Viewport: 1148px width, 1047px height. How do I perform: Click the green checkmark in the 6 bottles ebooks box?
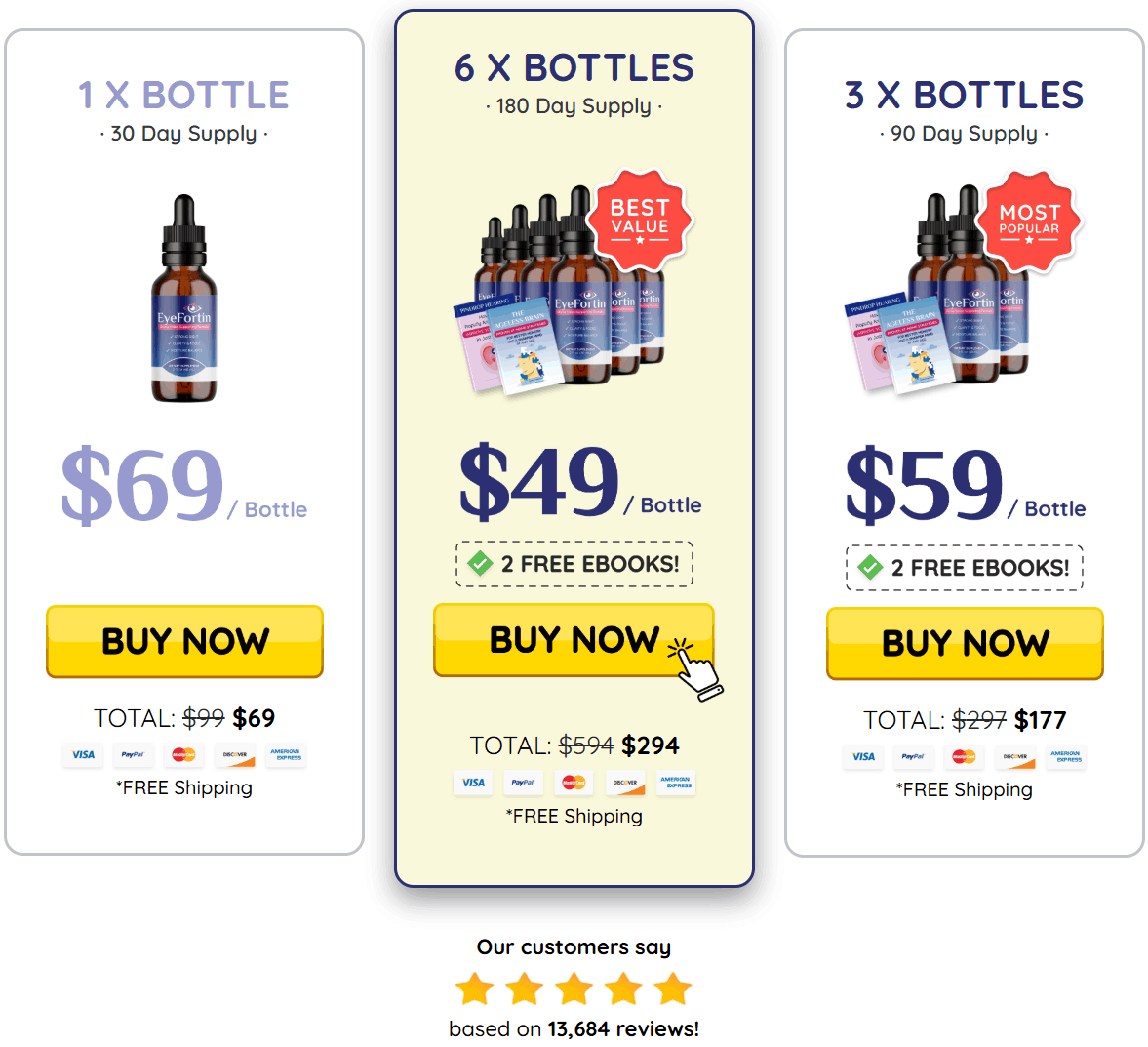(x=480, y=563)
